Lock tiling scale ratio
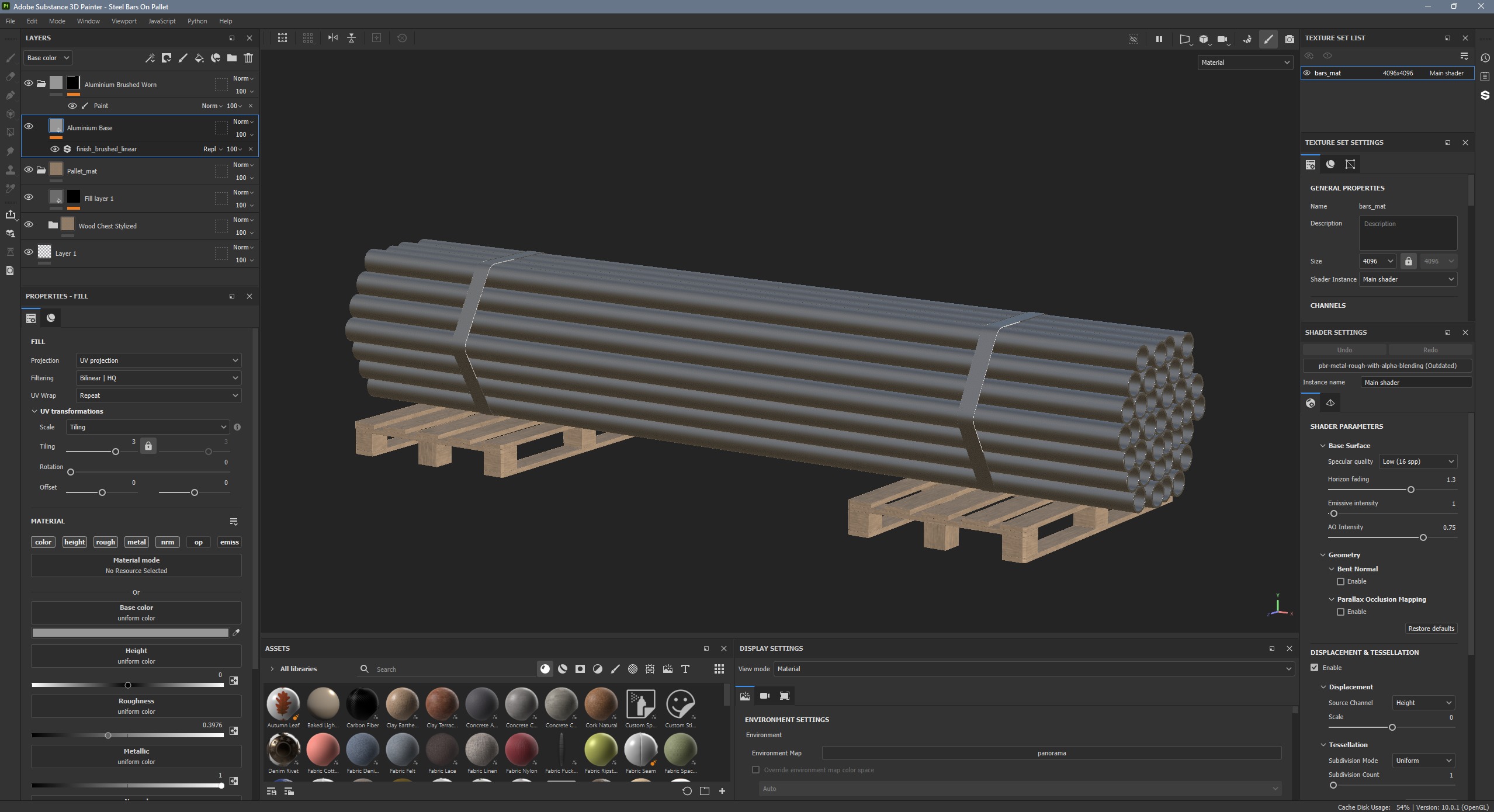 [x=148, y=446]
